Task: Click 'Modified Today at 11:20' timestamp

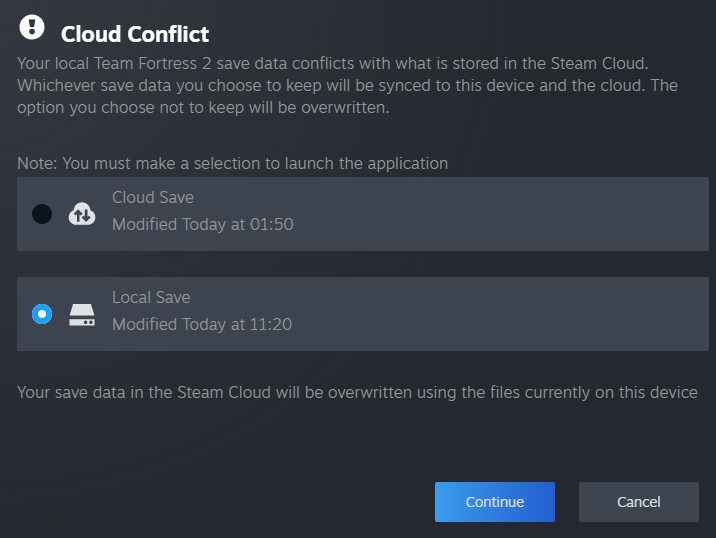Action: point(202,324)
